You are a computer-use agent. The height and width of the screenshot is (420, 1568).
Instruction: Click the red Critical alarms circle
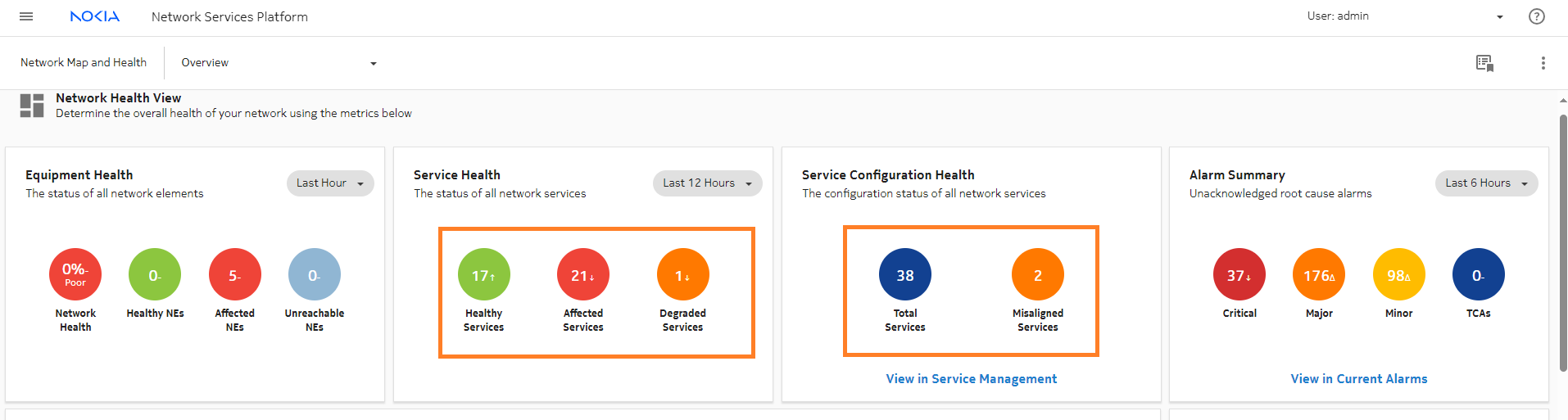click(1239, 275)
